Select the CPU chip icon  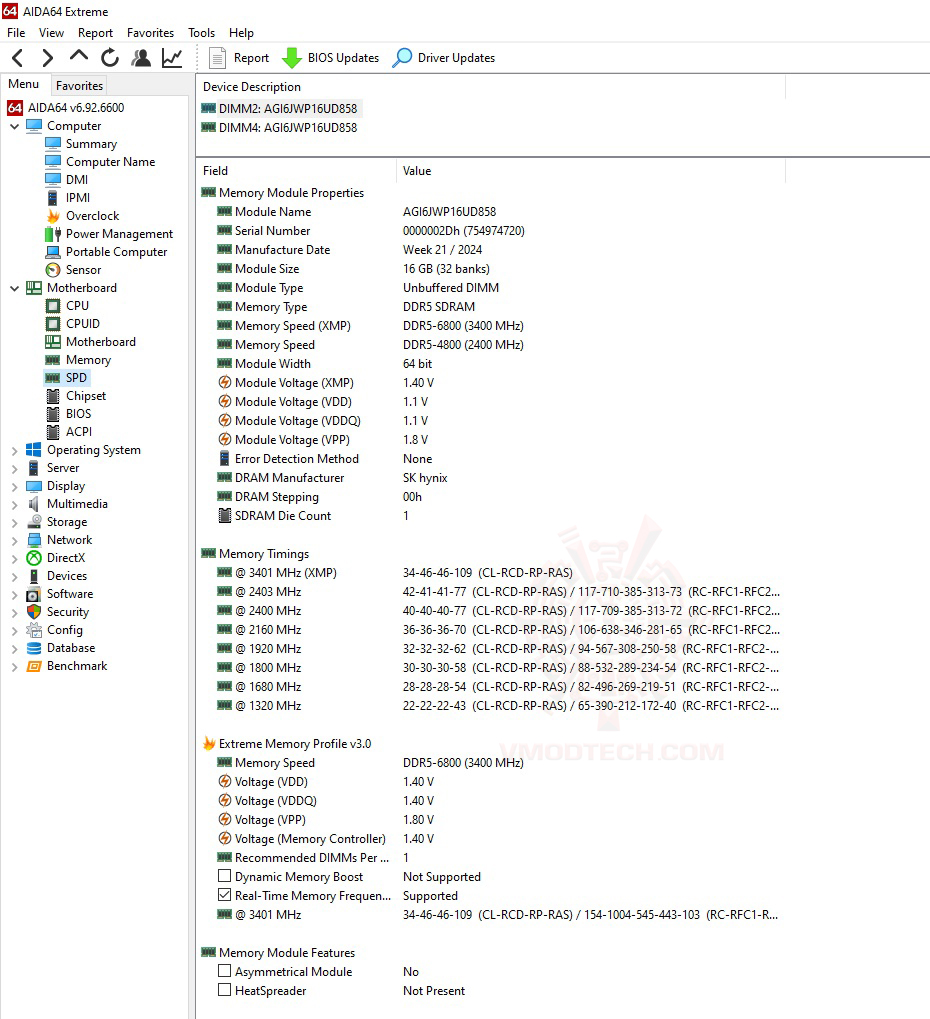point(53,305)
